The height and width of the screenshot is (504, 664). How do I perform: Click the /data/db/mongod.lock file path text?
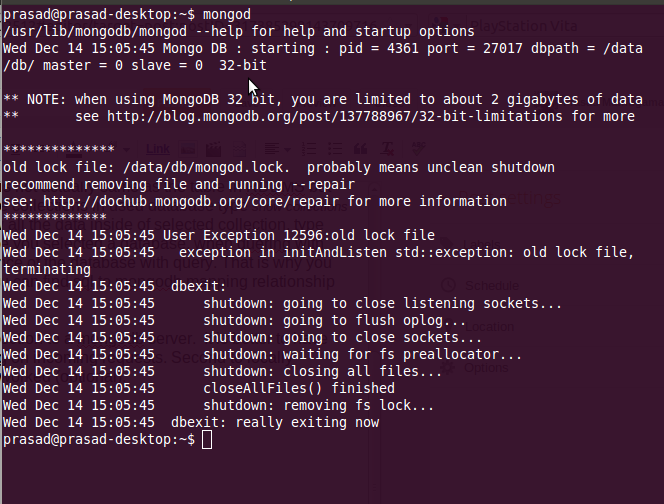tap(203, 167)
